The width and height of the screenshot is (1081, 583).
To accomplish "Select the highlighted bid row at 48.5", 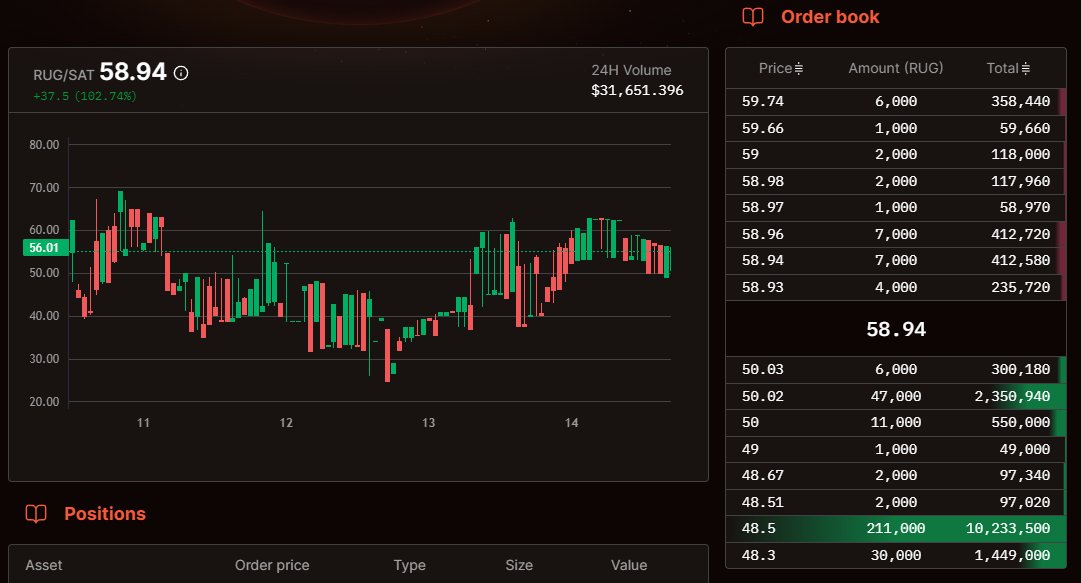I will click(890, 528).
